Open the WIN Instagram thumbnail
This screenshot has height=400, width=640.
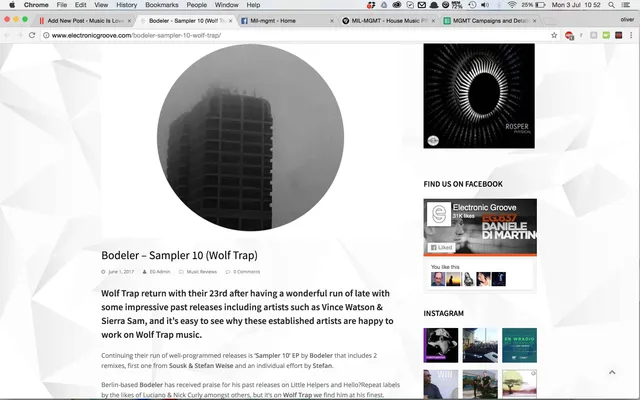(x=441, y=384)
